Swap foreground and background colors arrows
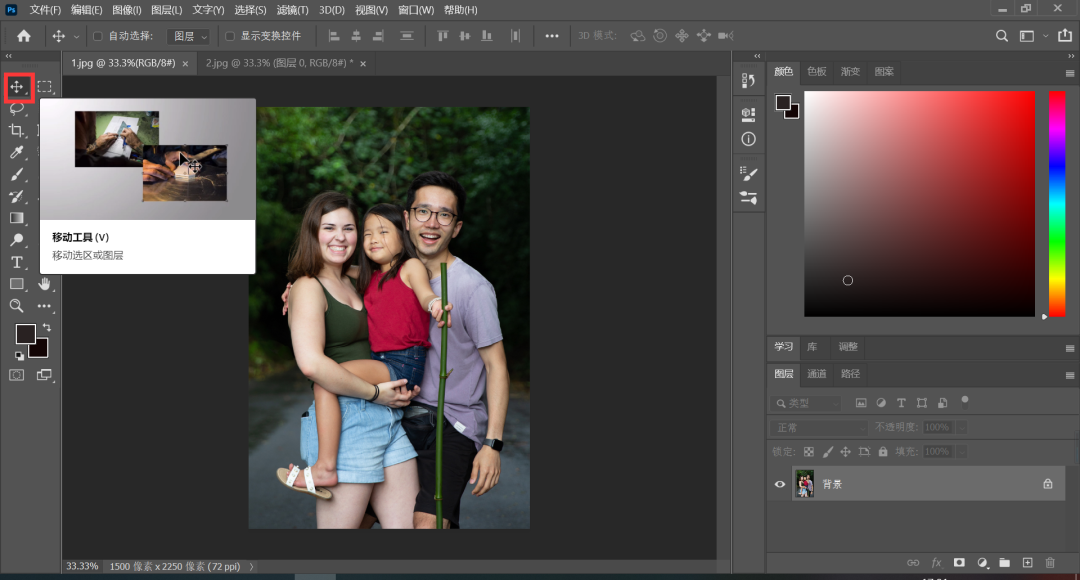This screenshot has width=1080, height=580. coord(47,327)
